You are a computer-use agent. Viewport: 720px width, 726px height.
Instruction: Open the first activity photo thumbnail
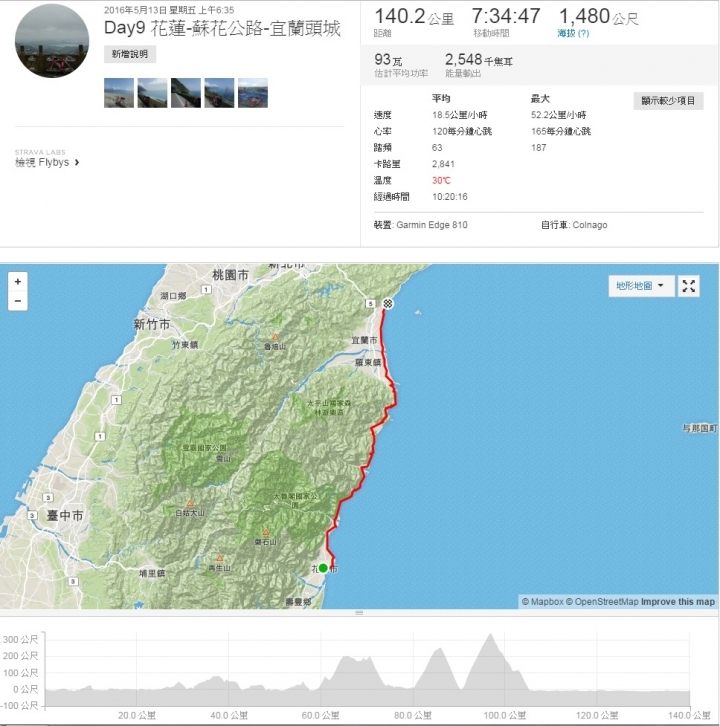(x=119, y=93)
